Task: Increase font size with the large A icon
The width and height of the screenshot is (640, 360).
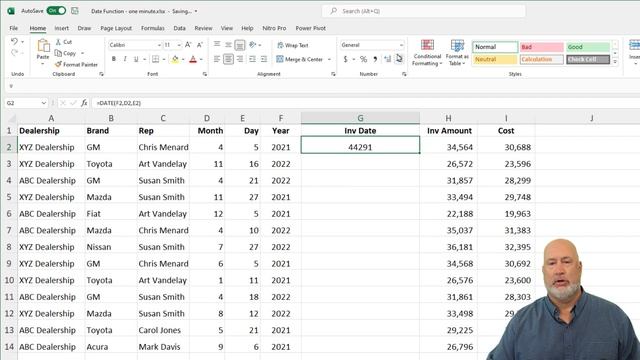Action: [x=188, y=45]
